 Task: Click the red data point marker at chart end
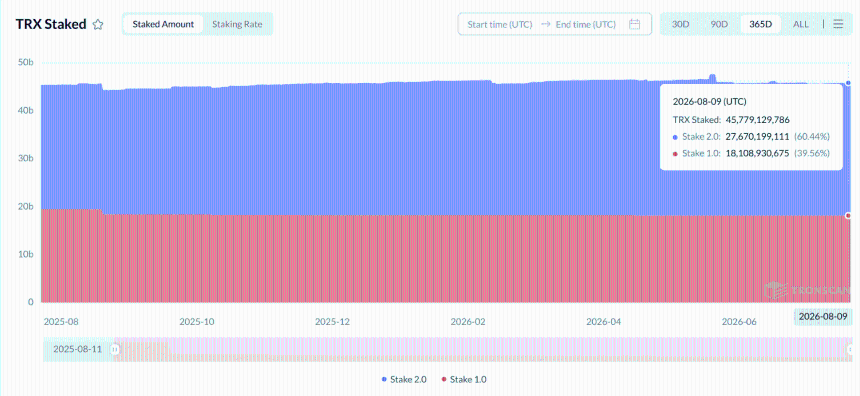(x=848, y=215)
